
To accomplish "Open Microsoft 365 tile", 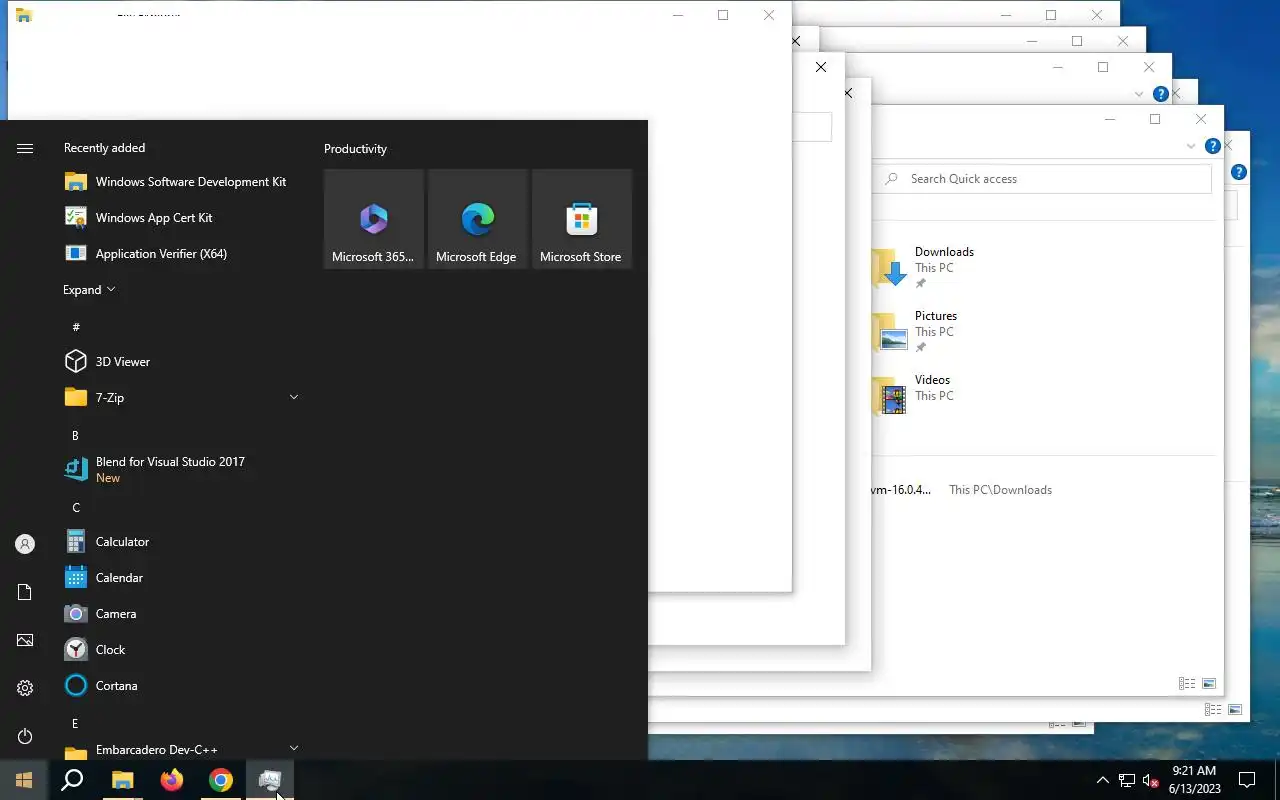I will (x=374, y=219).
